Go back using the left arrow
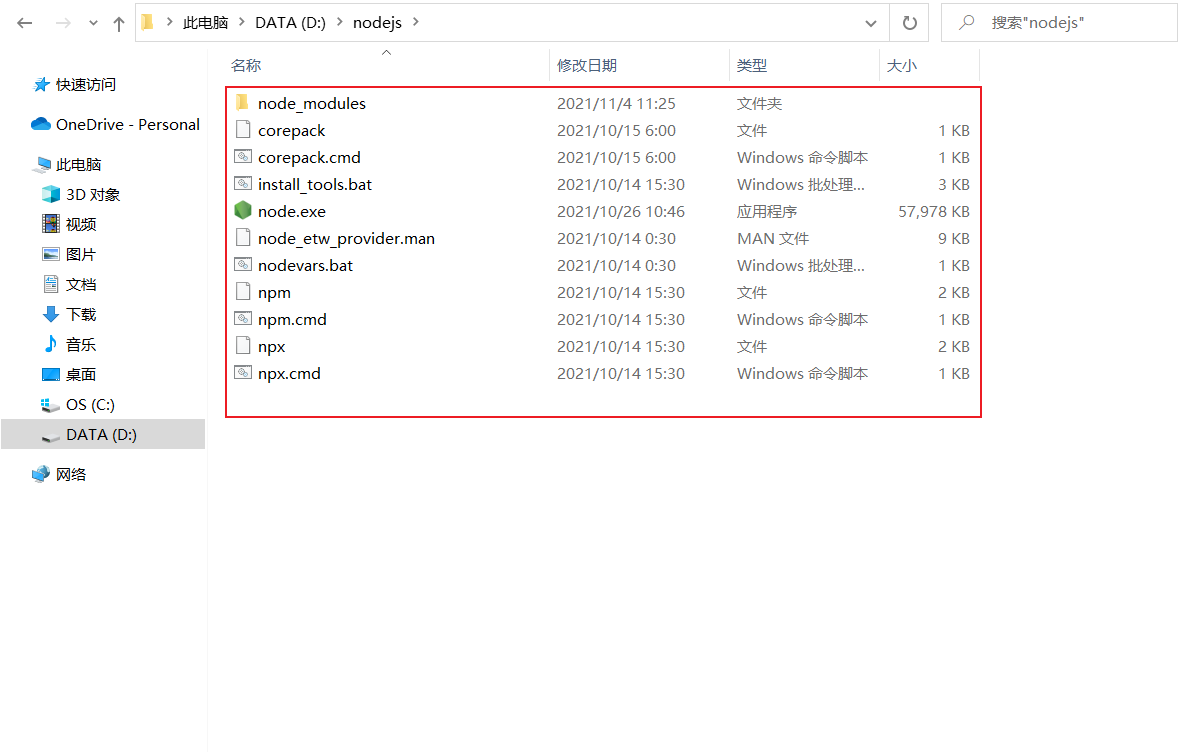This screenshot has height=752, width=1188. click(x=25, y=23)
